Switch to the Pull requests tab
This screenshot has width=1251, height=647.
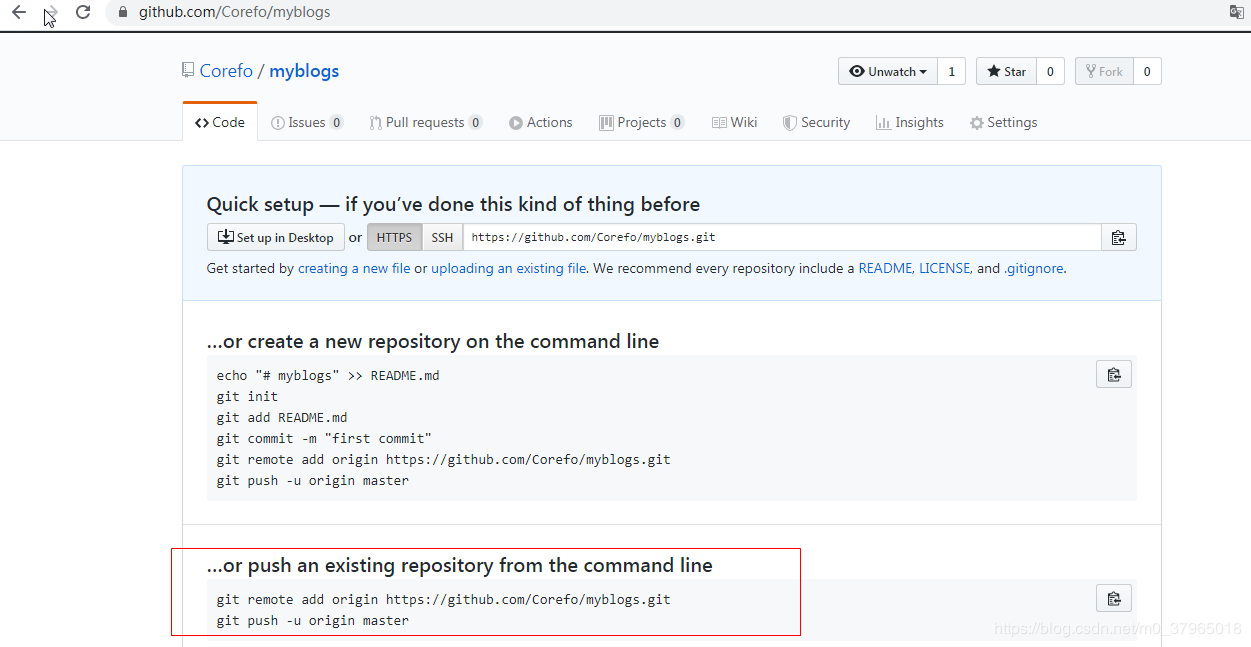[425, 122]
